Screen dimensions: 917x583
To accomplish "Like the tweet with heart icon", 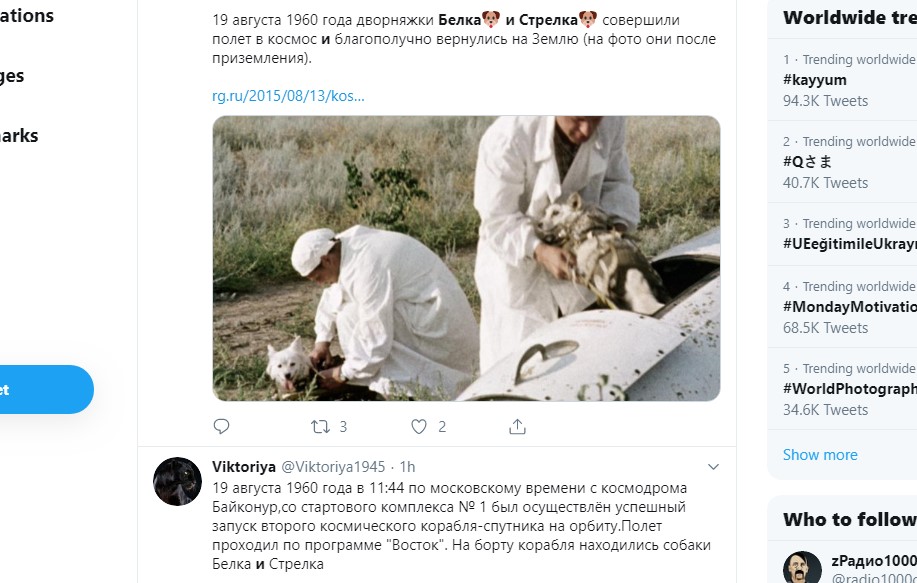I will click(419, 426).
